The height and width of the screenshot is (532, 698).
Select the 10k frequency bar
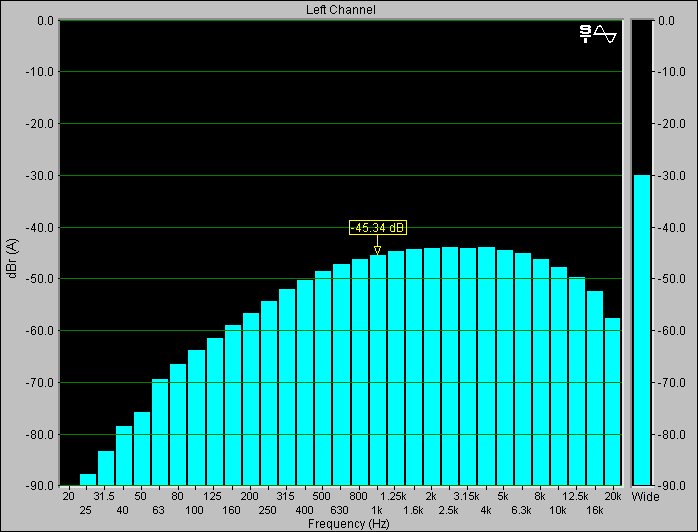[x=559, y=376]
